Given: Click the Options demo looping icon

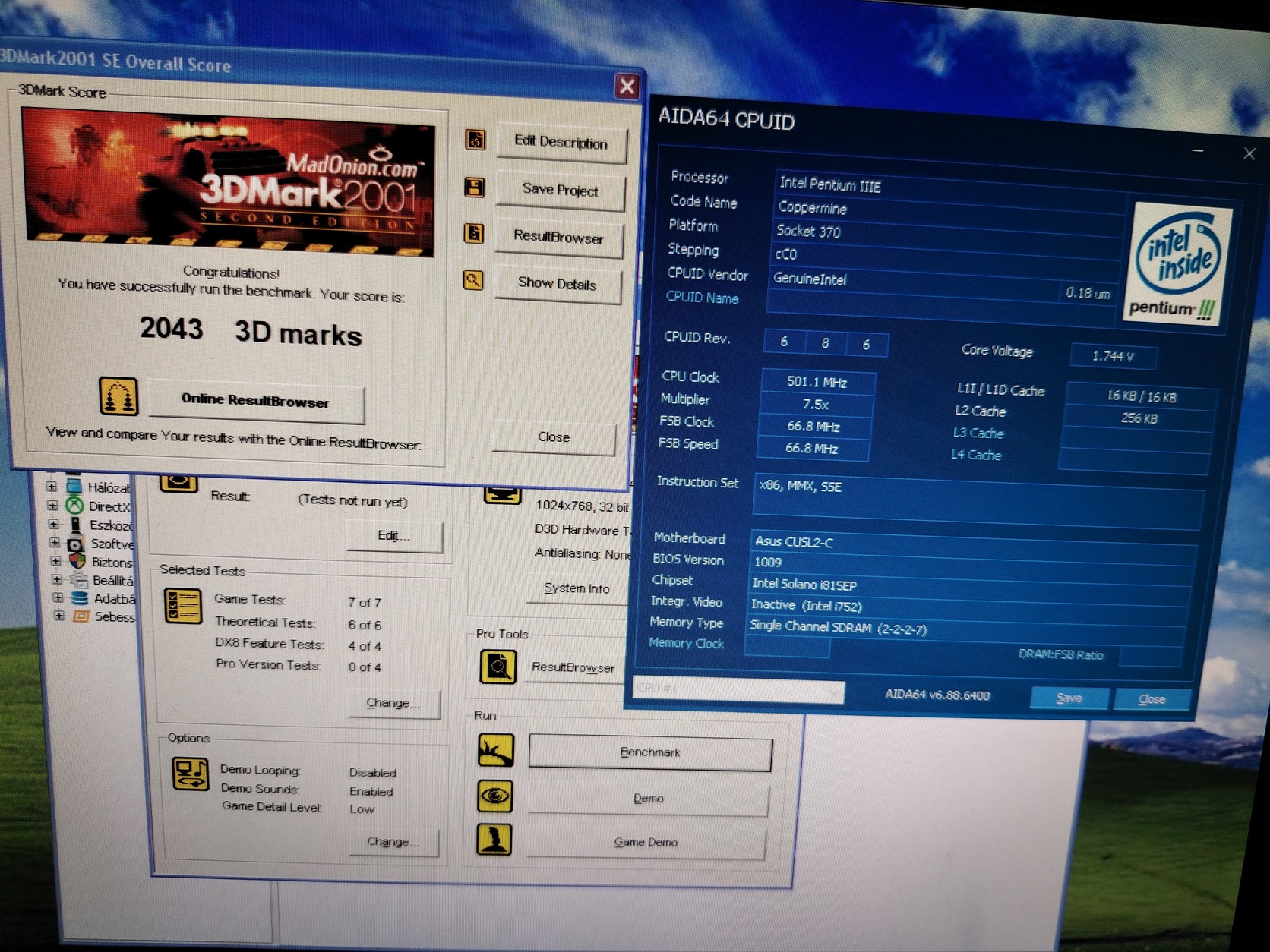Looking at the screenshot, I should point(190,774).
